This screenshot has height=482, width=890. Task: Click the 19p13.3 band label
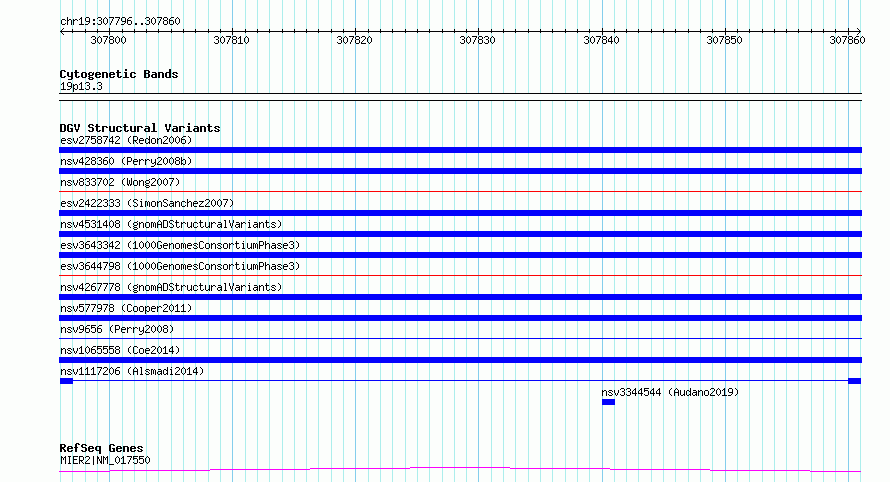click(81, 86)
